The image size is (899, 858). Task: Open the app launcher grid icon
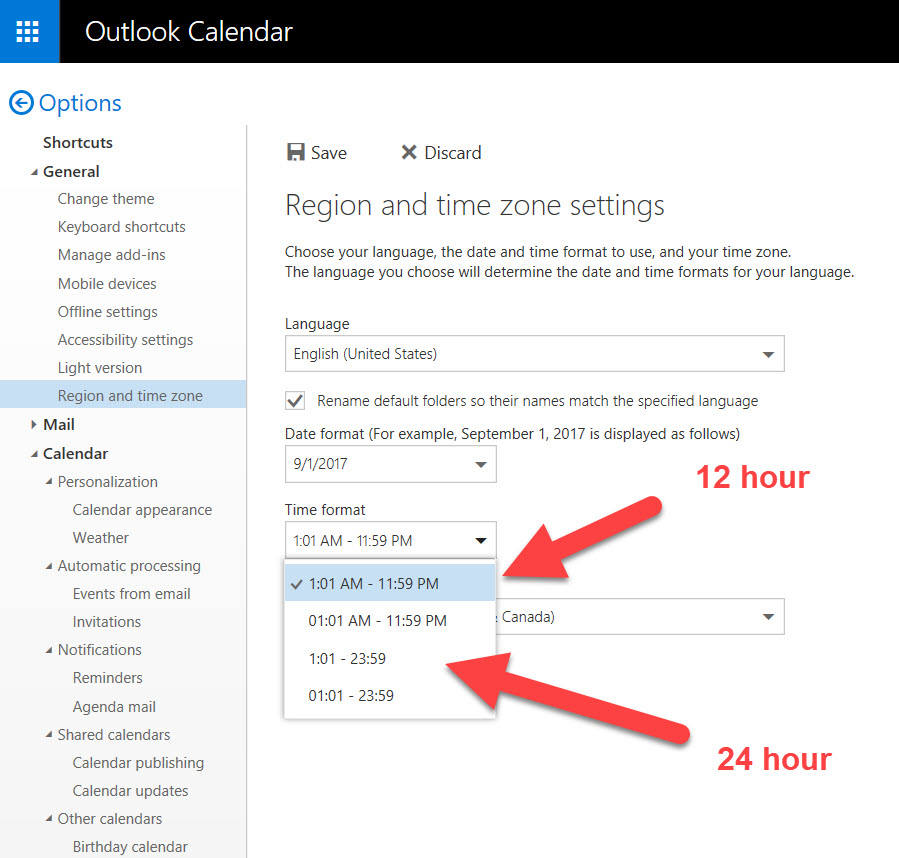point(28,32)
